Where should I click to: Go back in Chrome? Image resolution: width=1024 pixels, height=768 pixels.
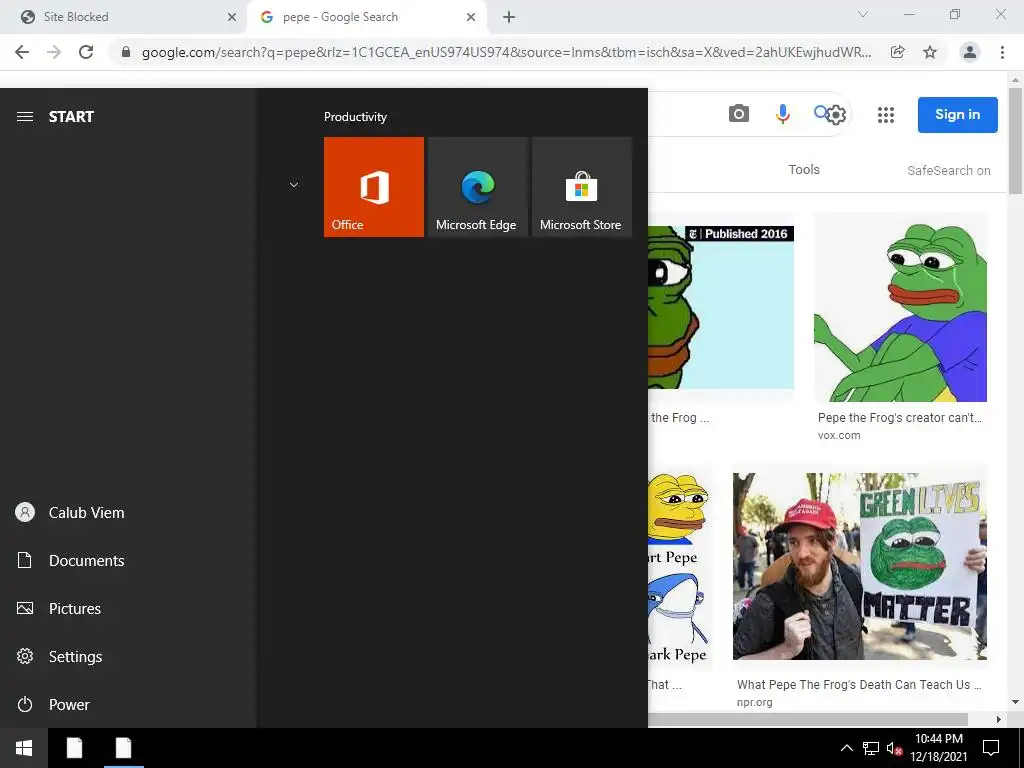pyautogui.click(x=22, y=52)
